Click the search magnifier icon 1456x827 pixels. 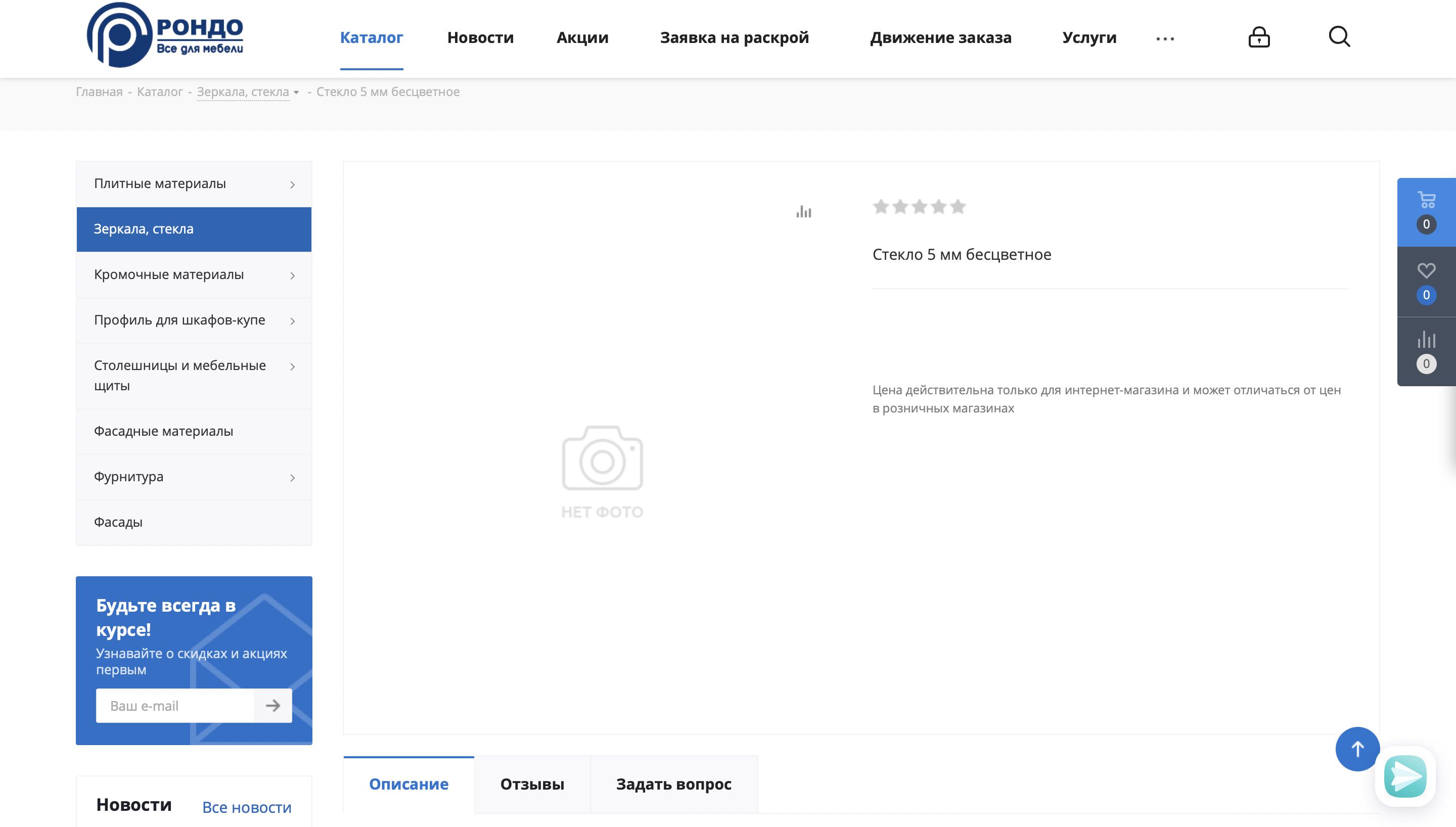click(1339, 37)
